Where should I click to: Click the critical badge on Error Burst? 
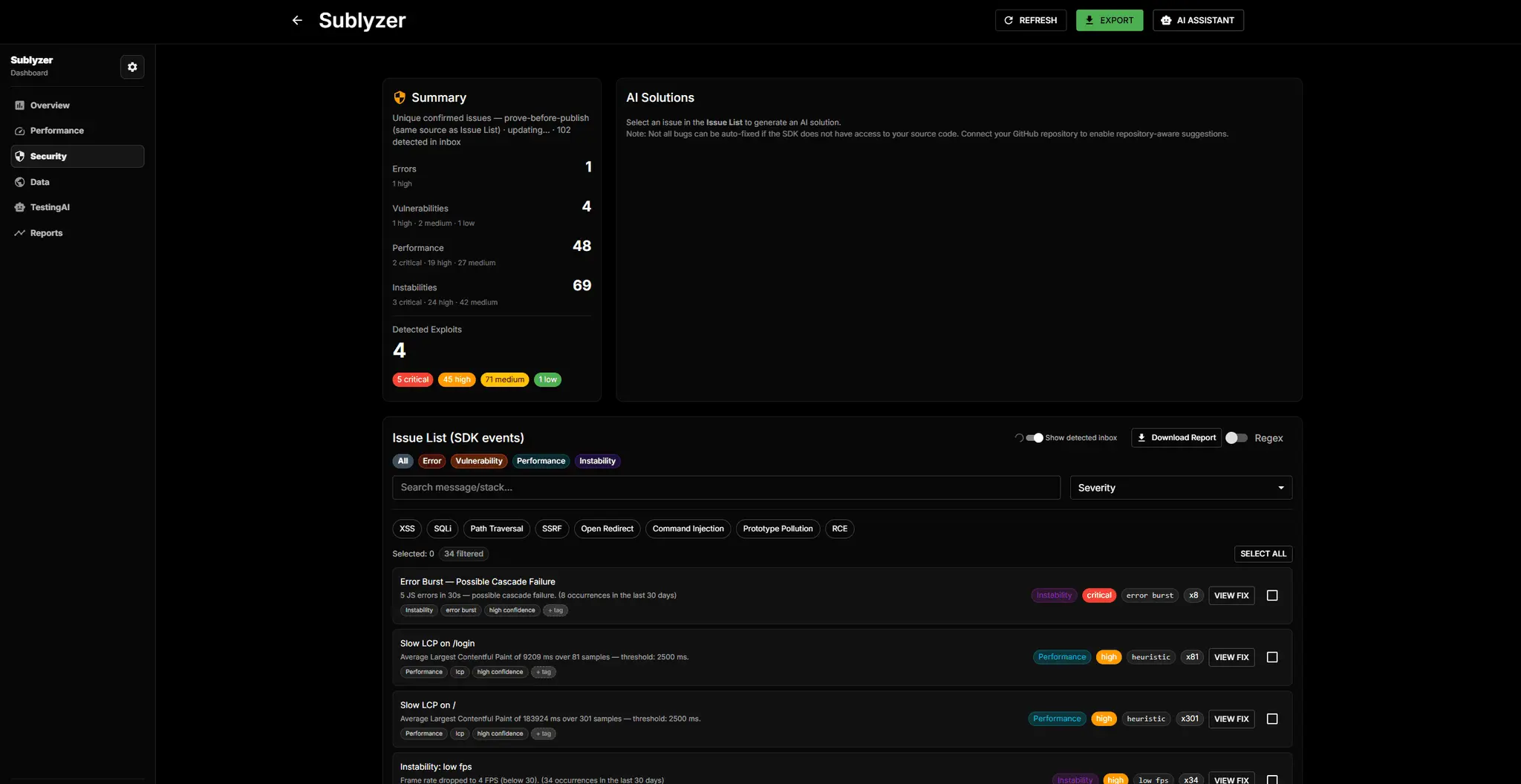pos(1099,595)
